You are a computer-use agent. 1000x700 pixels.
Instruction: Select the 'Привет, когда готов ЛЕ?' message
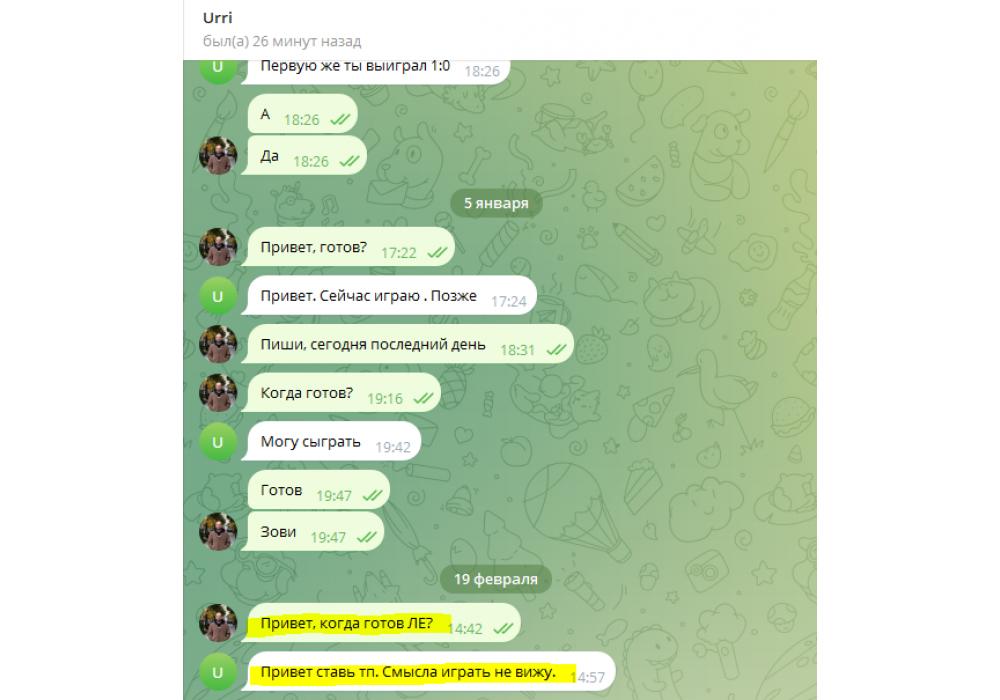coord(383,623)
